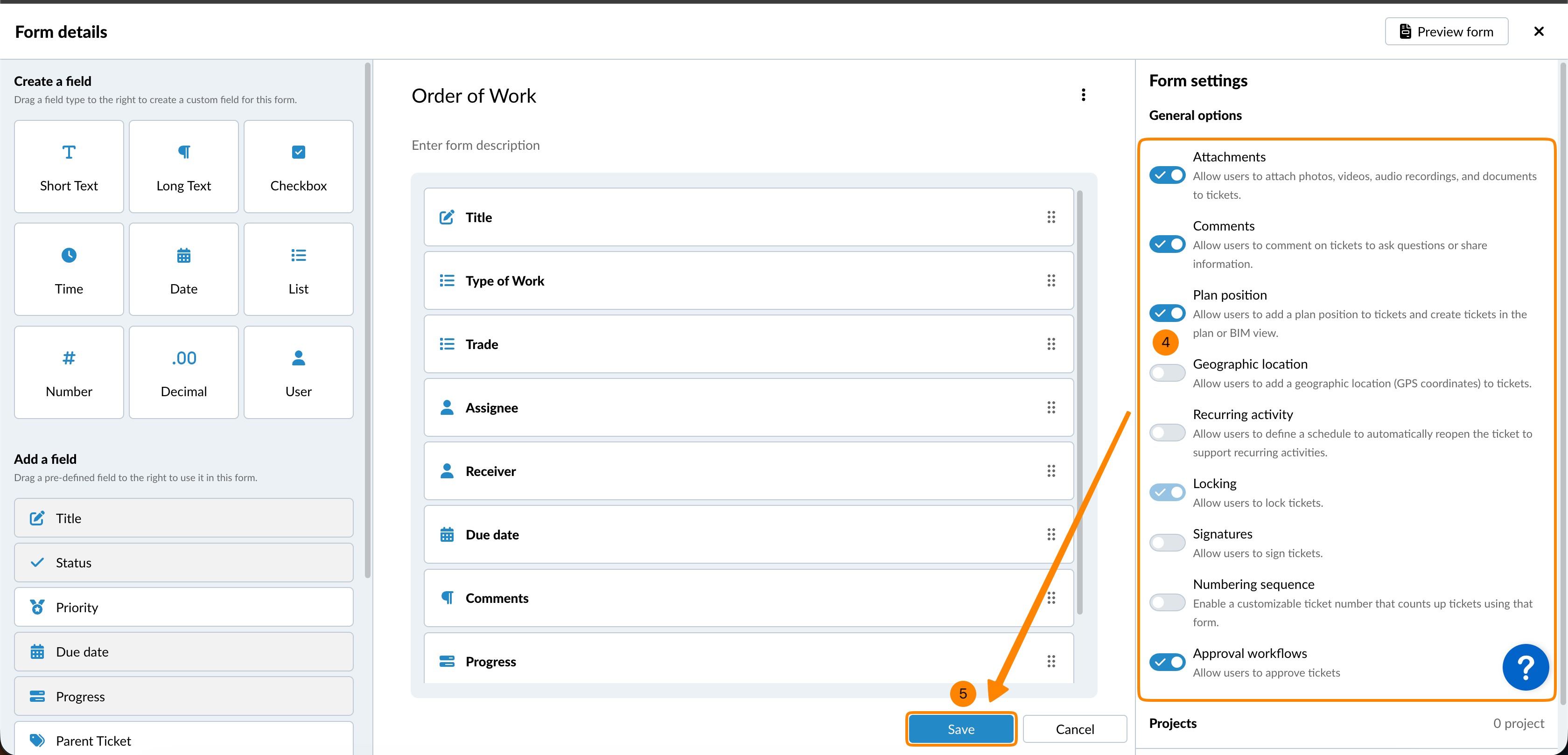Click the Short Text field type icon
This screenshot has height=755, width=1568.
(69, 152)
